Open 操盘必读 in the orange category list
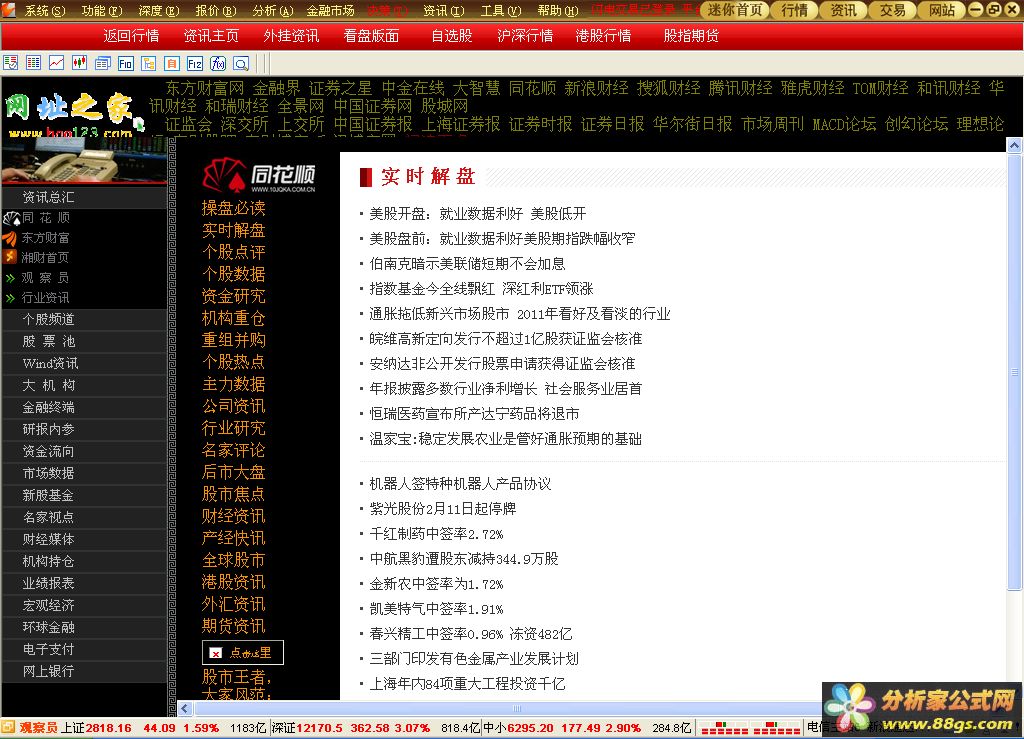The width and height of the screenshot is (1024, 739). point(233,208)
